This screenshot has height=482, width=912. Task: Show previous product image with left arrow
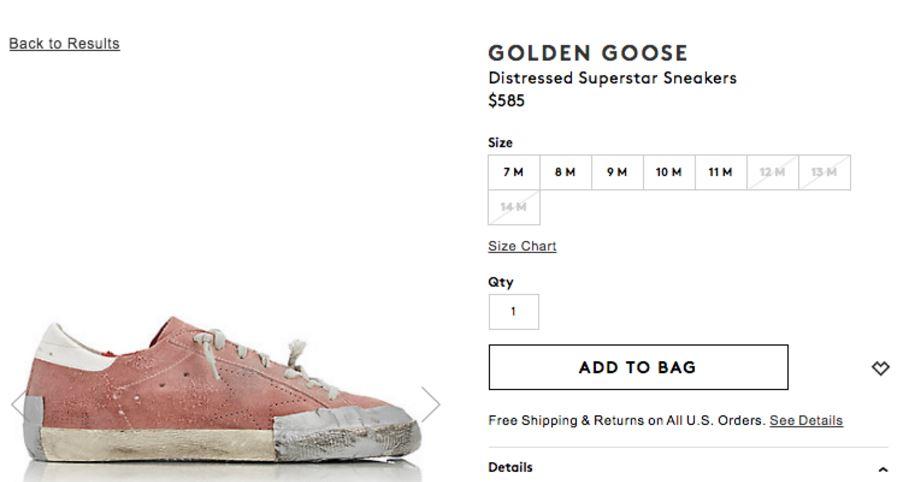[x=18, y=404]
